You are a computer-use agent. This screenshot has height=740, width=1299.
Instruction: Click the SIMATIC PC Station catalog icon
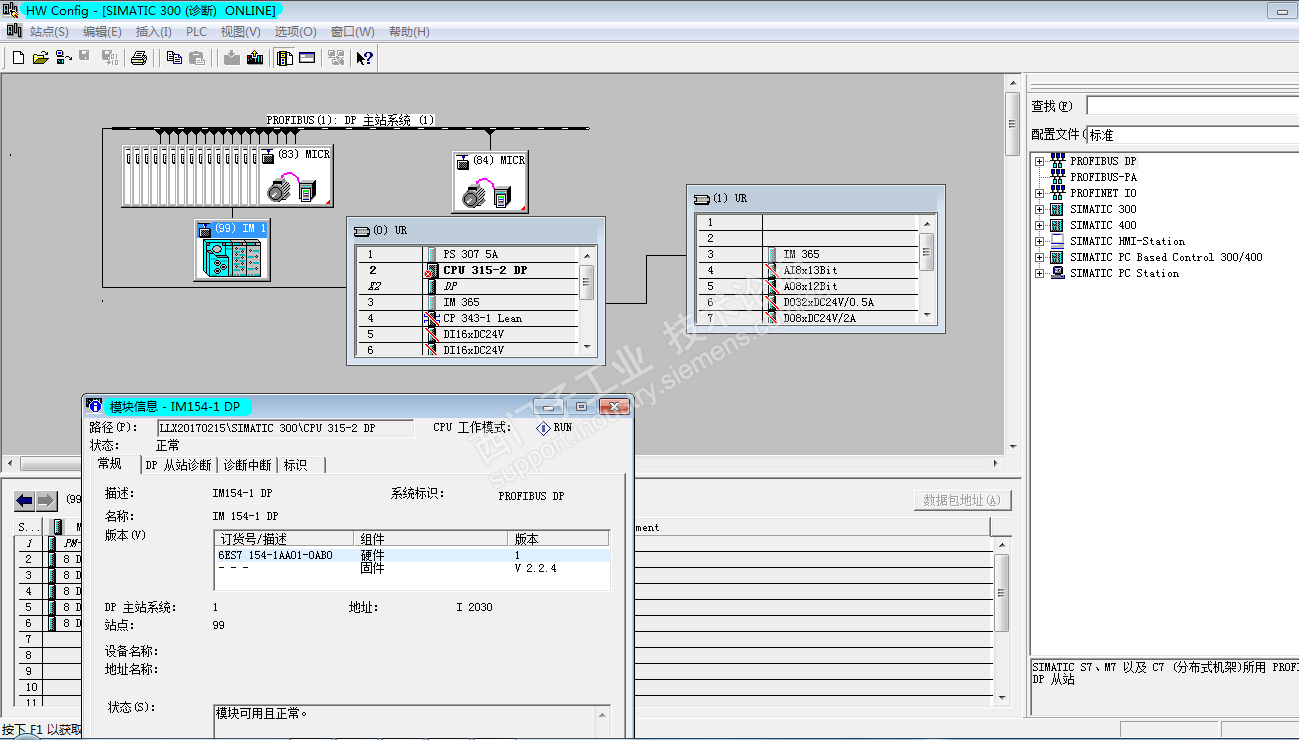pos(1057,273)
